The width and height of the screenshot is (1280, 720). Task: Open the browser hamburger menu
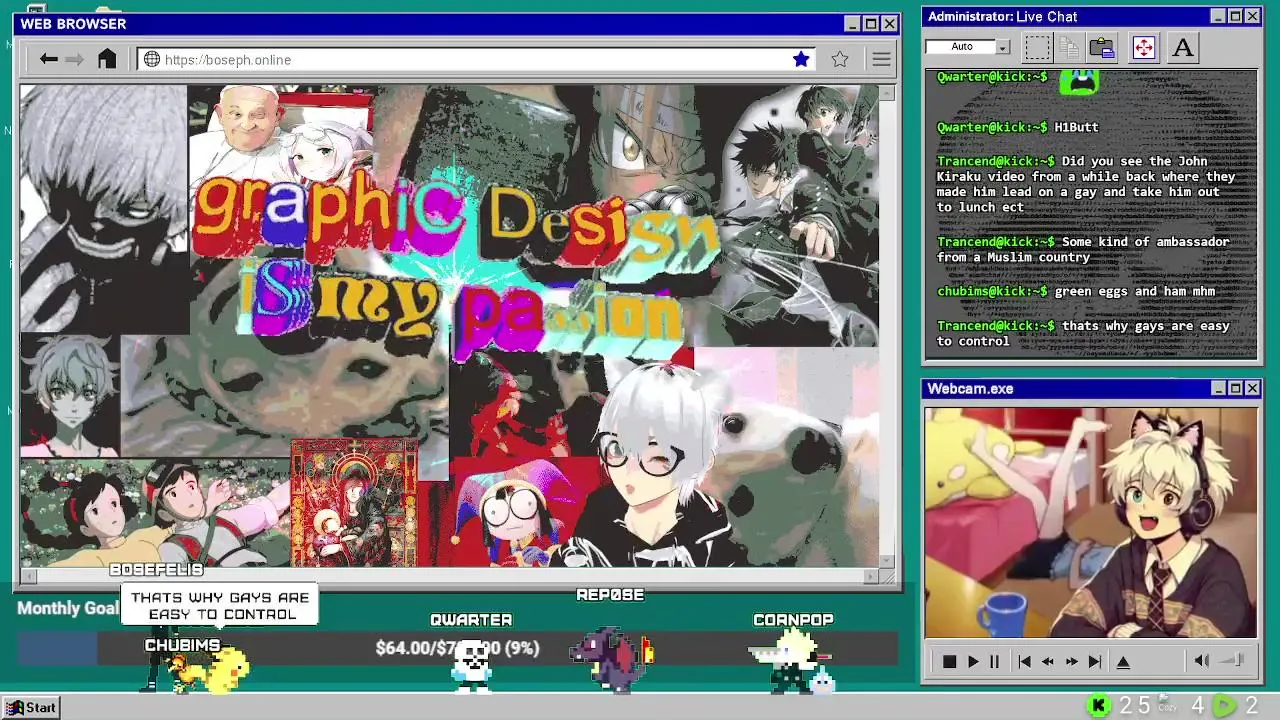point(881,60)
